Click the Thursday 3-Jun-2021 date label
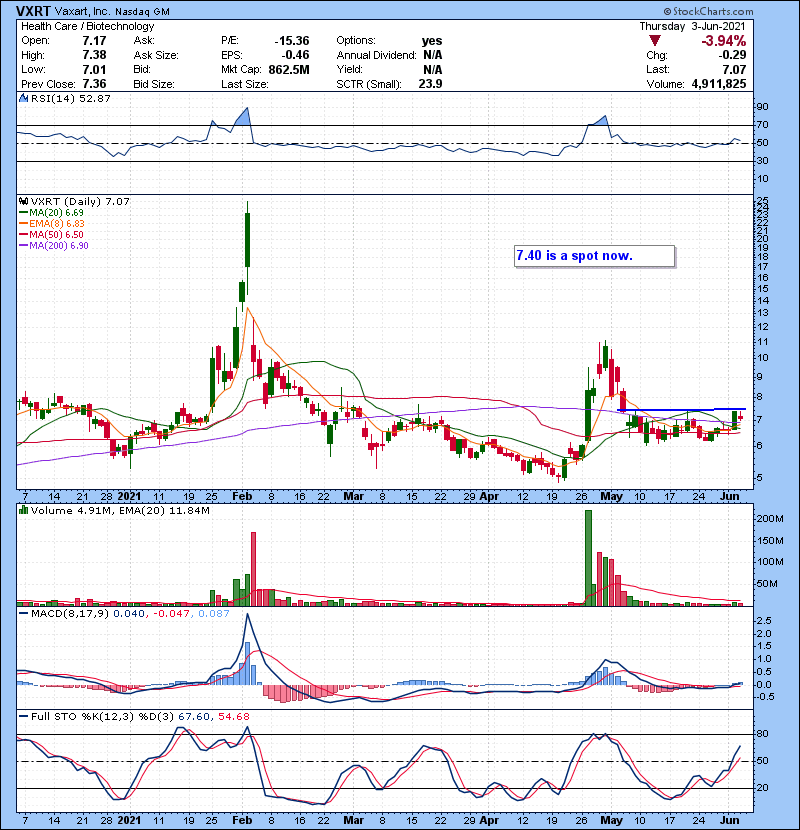 [x=692, y=26]
